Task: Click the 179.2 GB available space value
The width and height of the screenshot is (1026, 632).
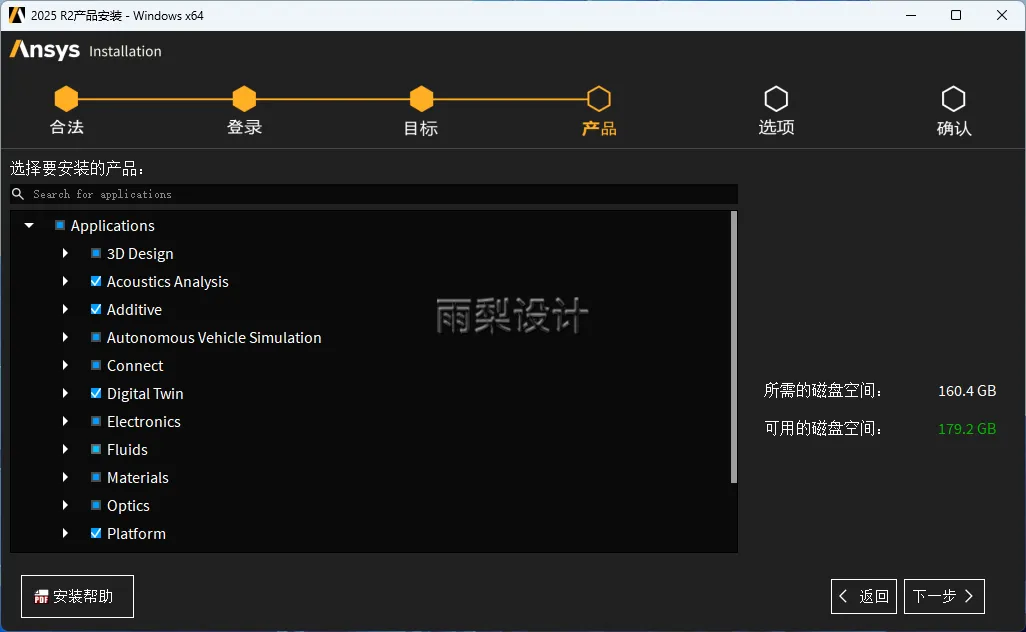Action: pyautogui.click(x=967, y=429)
